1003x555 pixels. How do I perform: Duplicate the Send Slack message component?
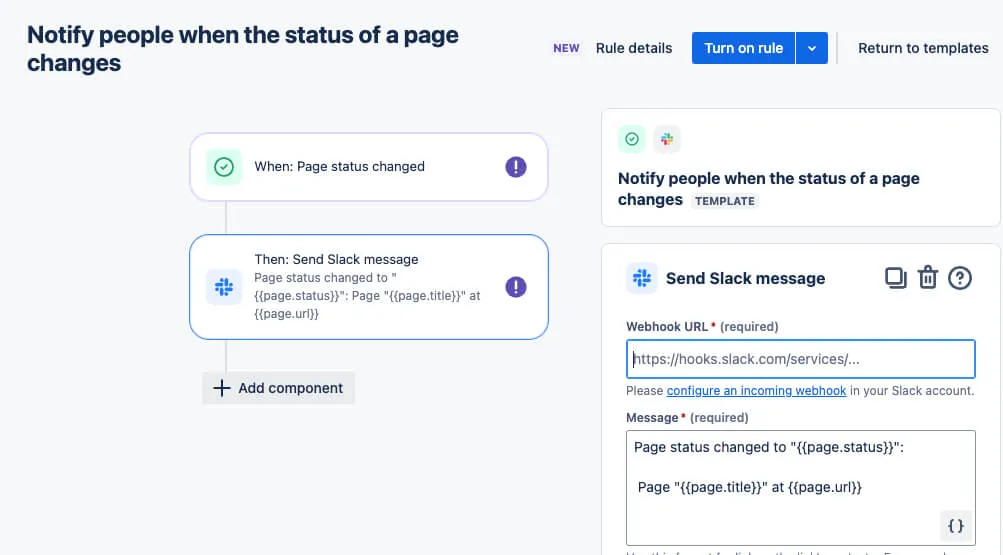point(896,278)
